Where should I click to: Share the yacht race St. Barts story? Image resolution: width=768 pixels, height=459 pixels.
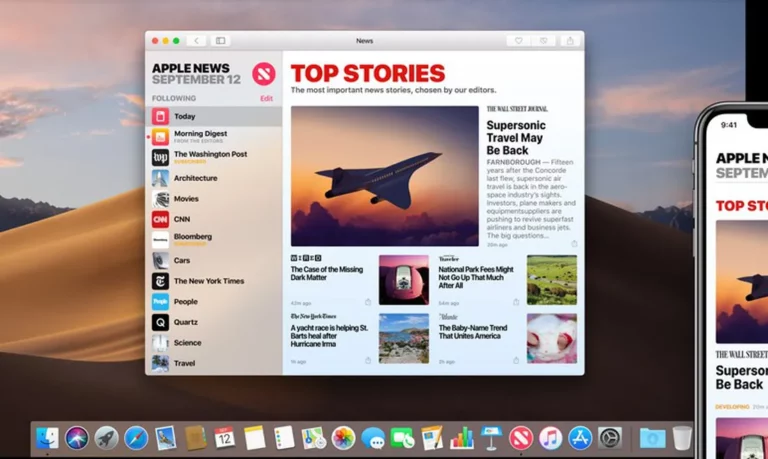(x=368, y=361)
